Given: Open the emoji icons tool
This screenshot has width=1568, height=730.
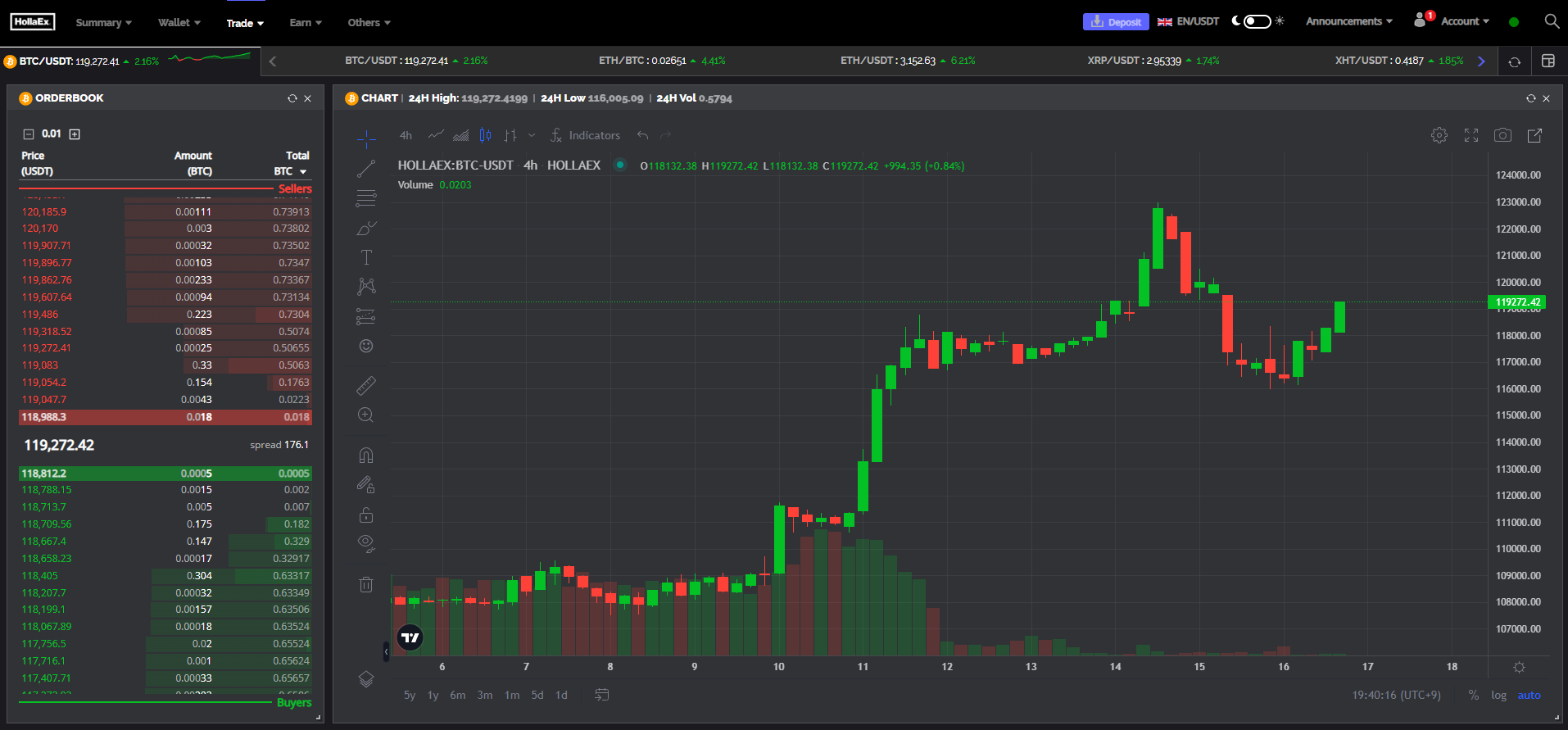Looking at the screenshot, I should 366,346.
